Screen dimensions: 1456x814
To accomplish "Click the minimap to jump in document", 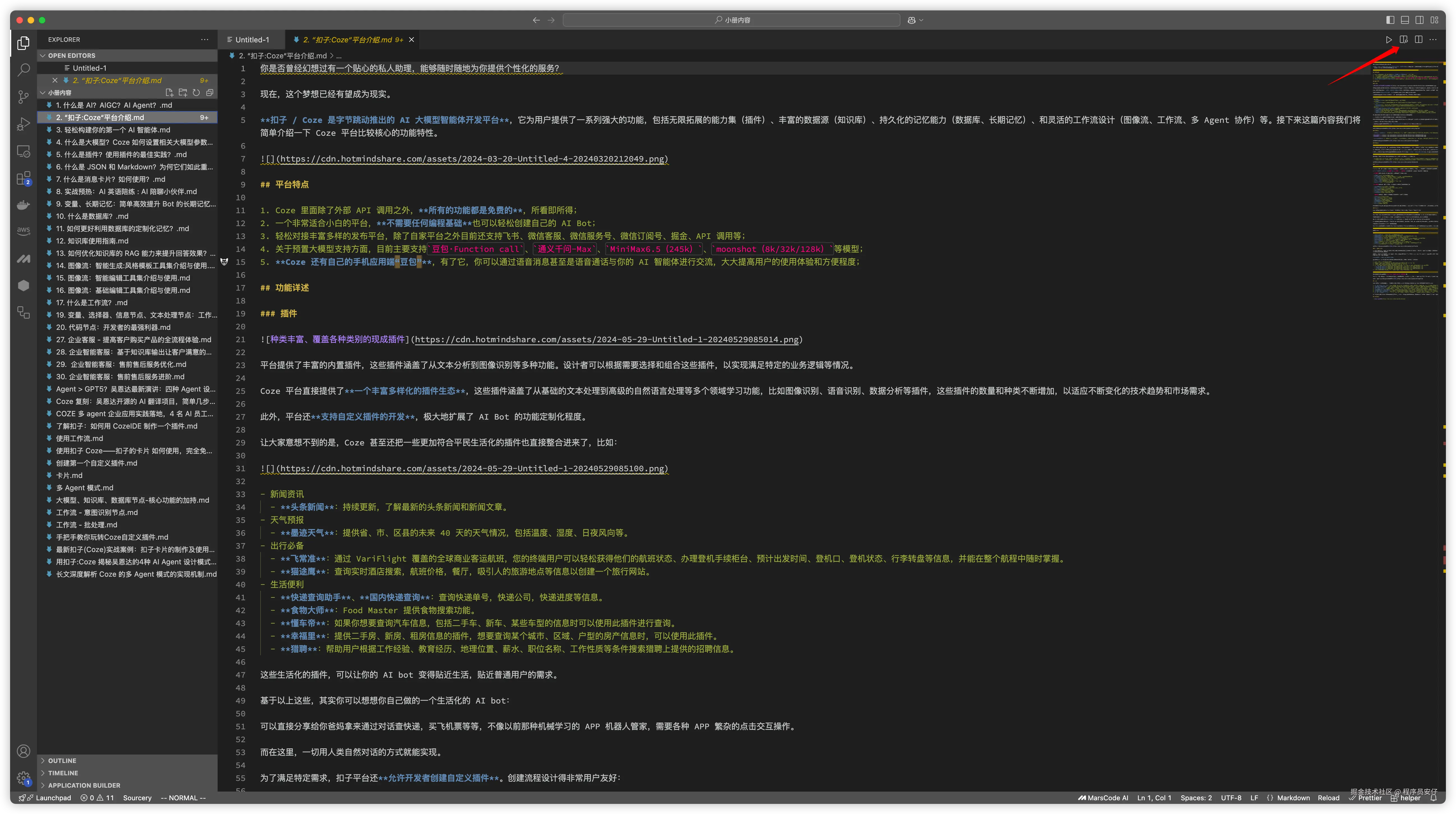I will (1405, 181).
